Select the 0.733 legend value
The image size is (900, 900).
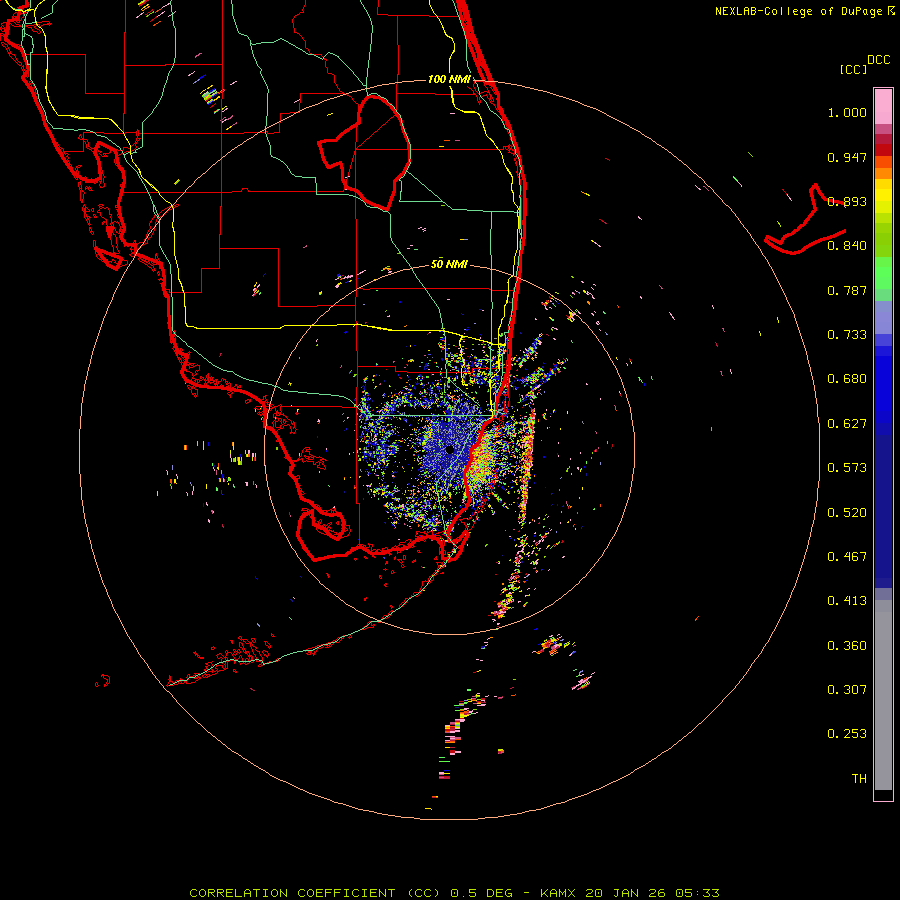click(x=847, y=335)
